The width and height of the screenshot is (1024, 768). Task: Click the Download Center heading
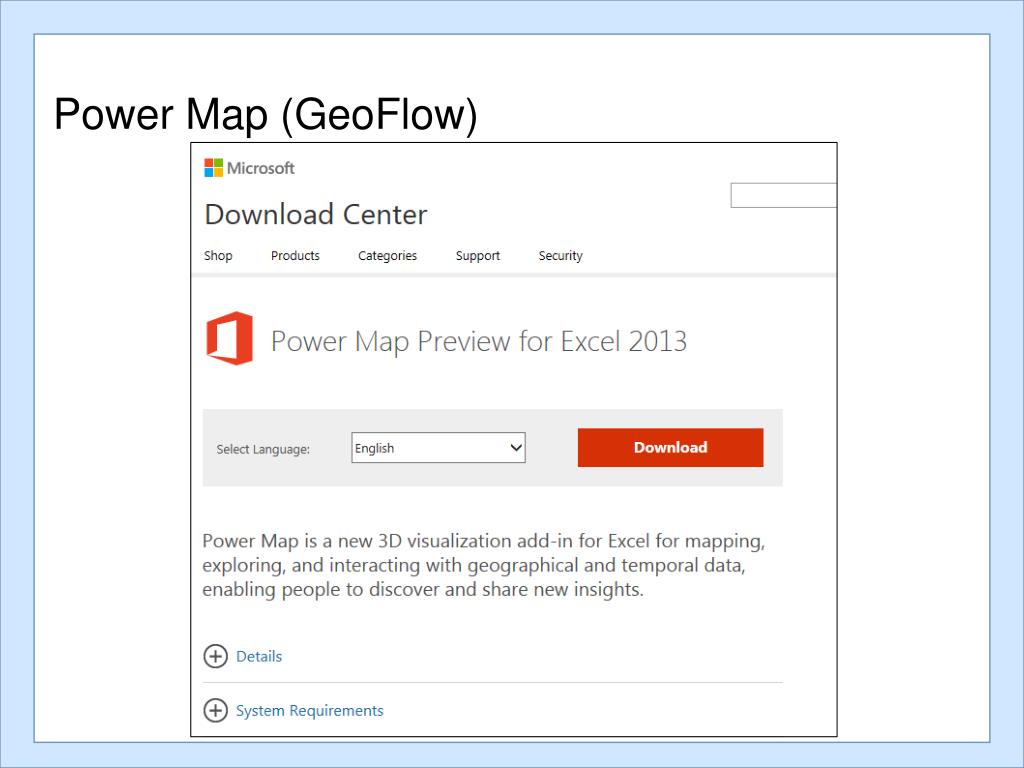click(316, 214)
